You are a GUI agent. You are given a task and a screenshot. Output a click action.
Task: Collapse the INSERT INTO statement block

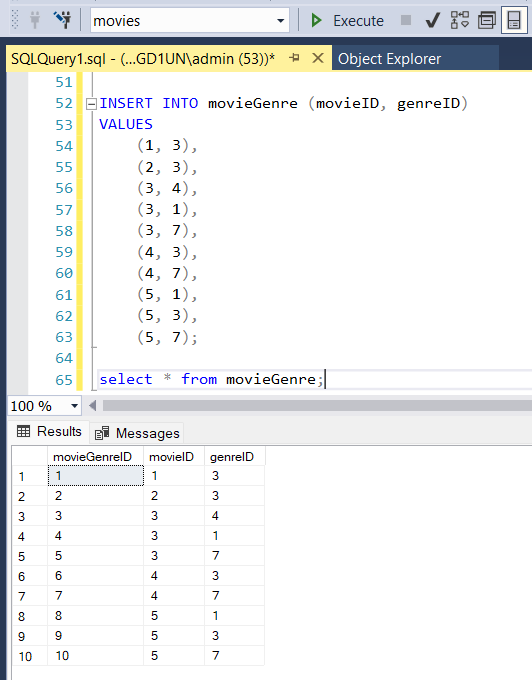91,104
